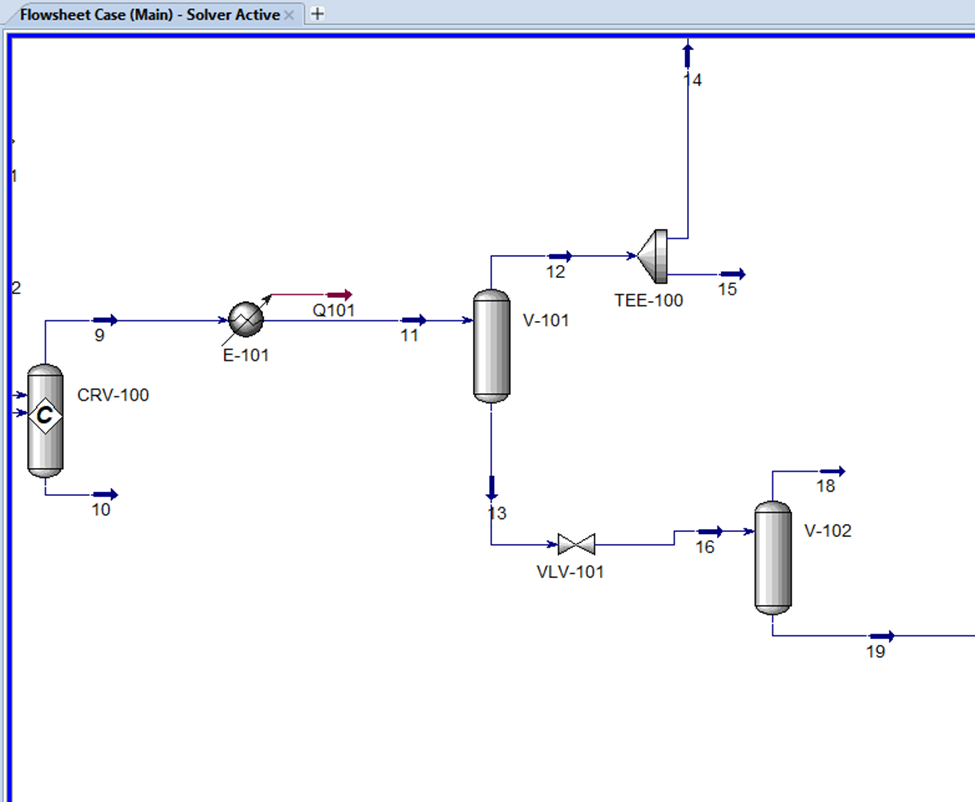Click stream 19 arrow
Viewport: 975px width, 802px height.
click(882, 636)
